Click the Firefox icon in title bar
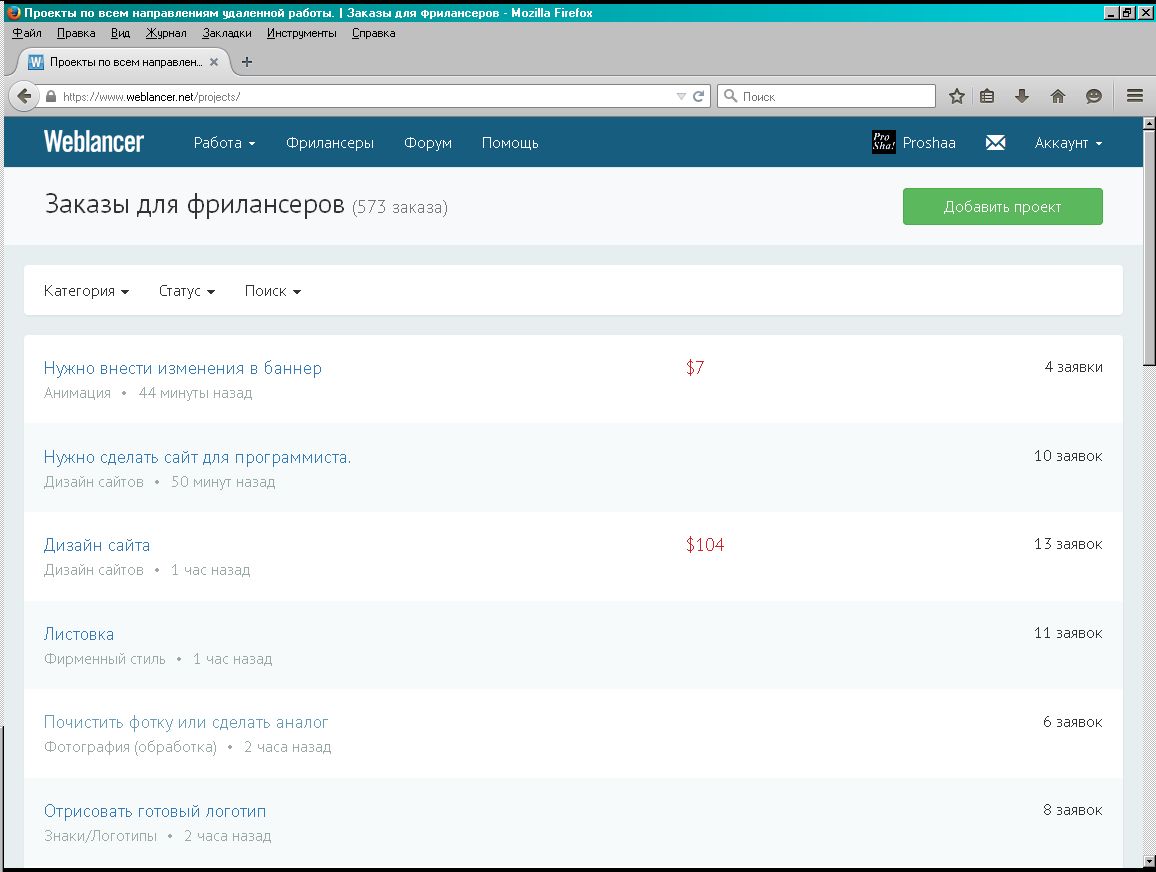 point(13,13)
